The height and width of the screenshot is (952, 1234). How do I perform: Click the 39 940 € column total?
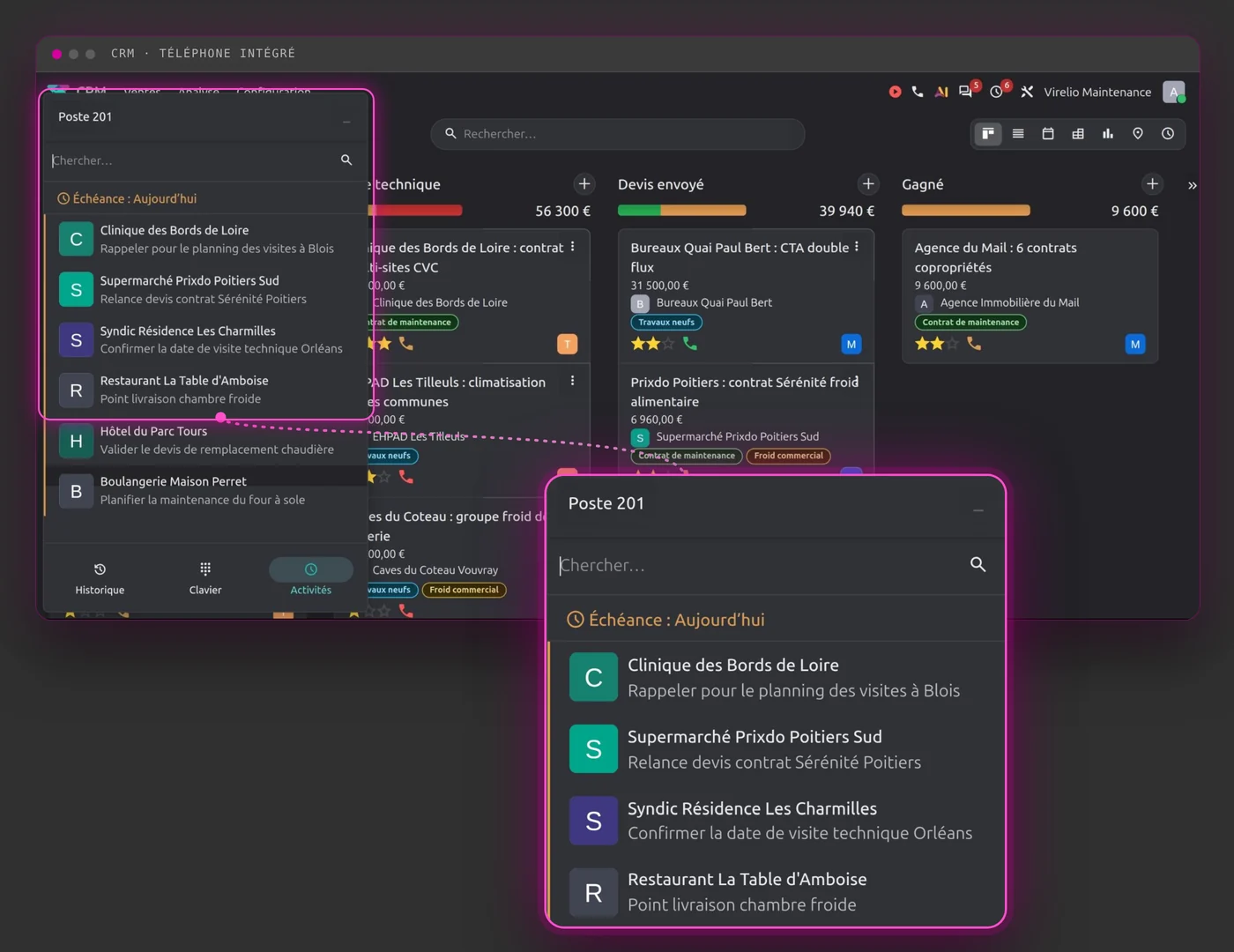pos(847,211)
